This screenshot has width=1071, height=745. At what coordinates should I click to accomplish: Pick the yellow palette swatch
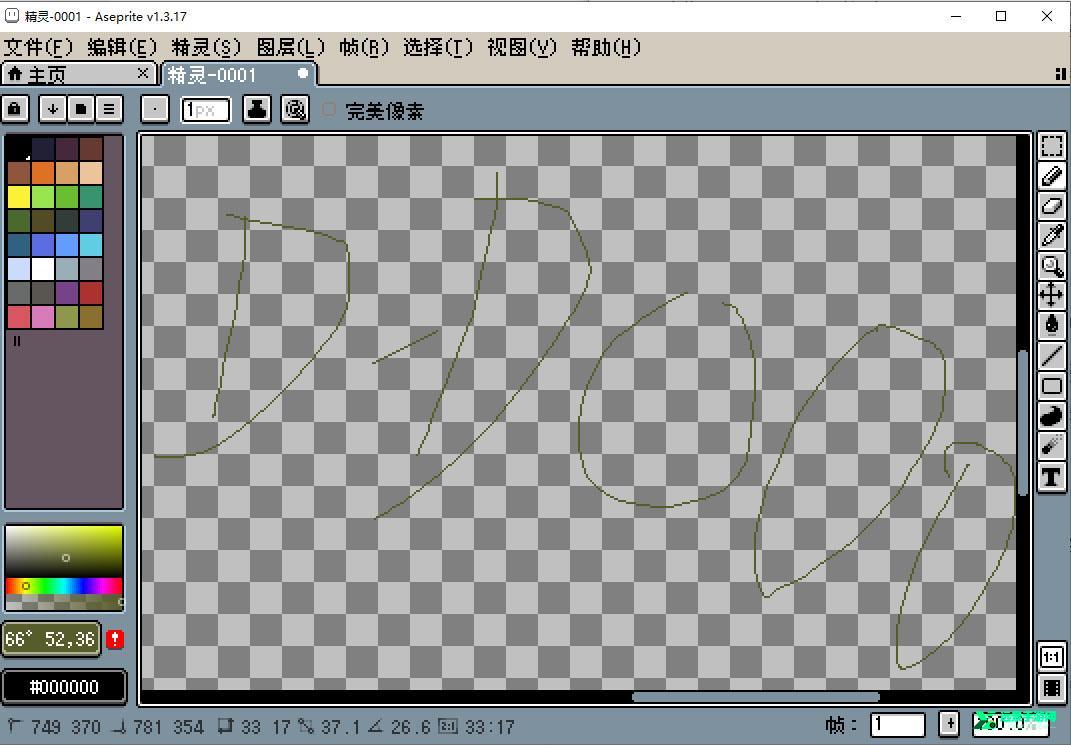18,197
